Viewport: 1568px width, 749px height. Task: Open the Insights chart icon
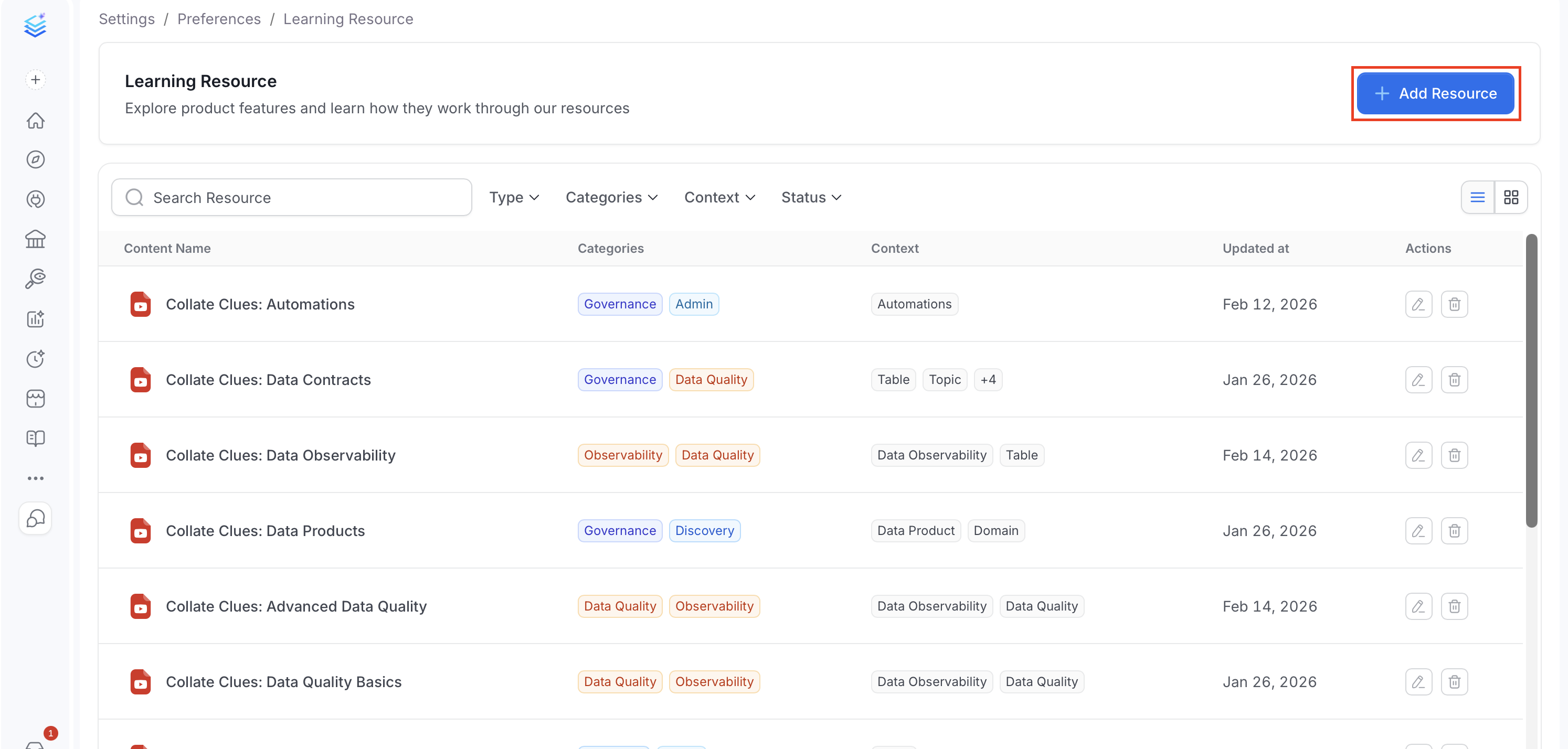[x=35, y=319]
